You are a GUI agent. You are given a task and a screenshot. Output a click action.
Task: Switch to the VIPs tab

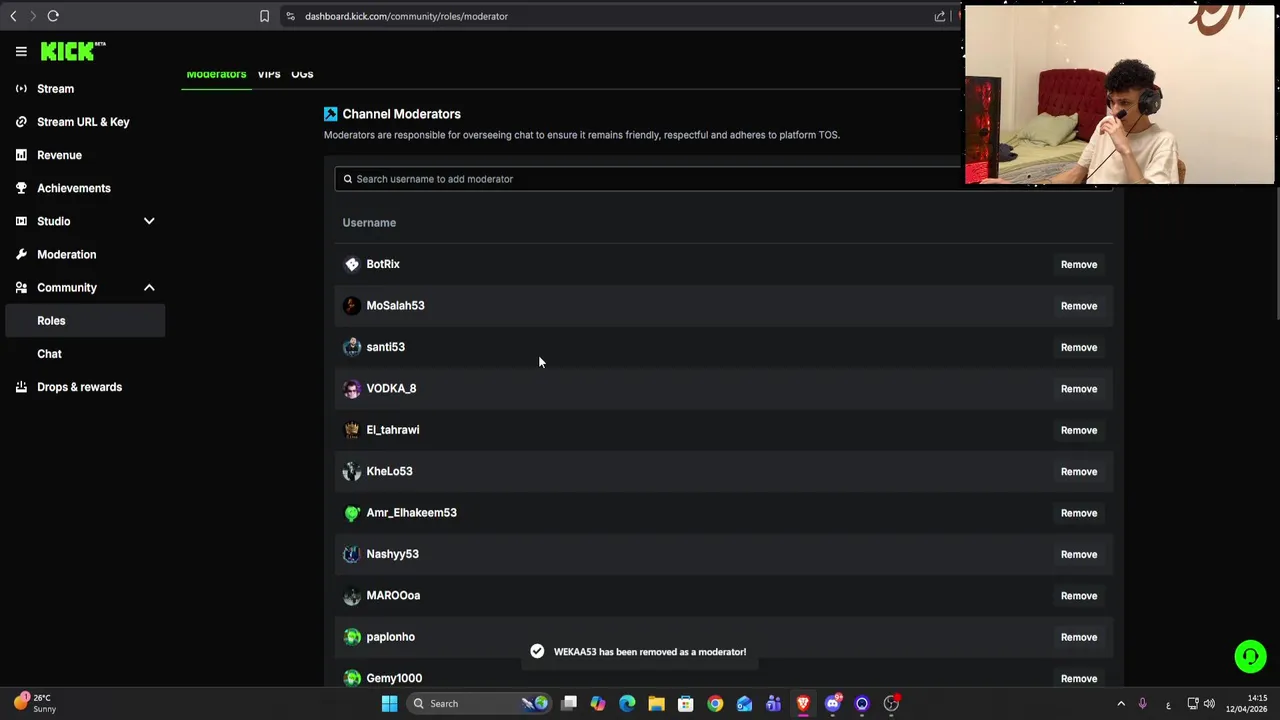[269, 75]
